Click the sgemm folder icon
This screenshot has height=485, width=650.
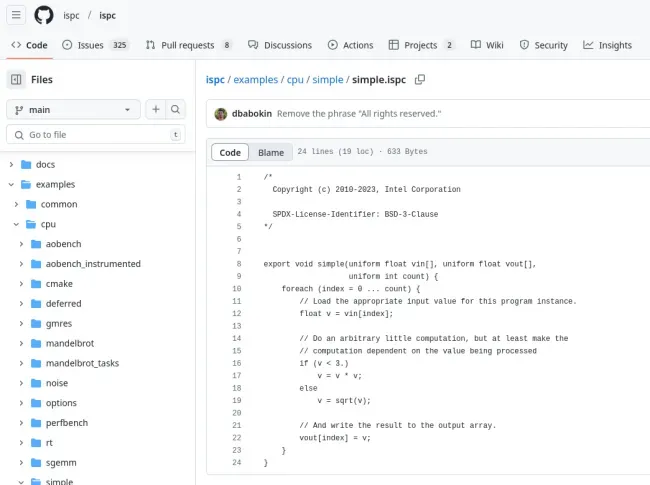36,463
